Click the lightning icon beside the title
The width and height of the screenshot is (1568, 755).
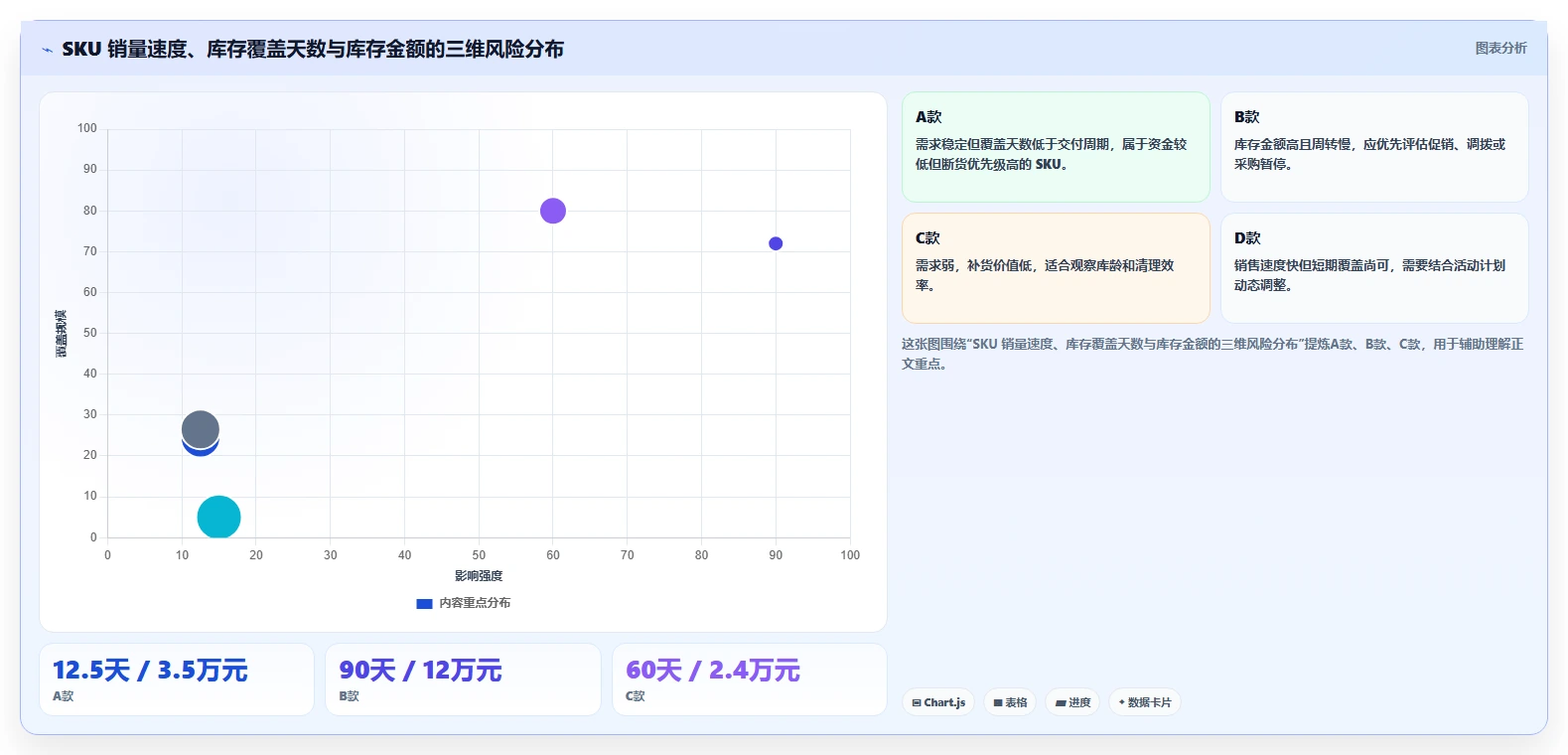[x=47, y=50]
